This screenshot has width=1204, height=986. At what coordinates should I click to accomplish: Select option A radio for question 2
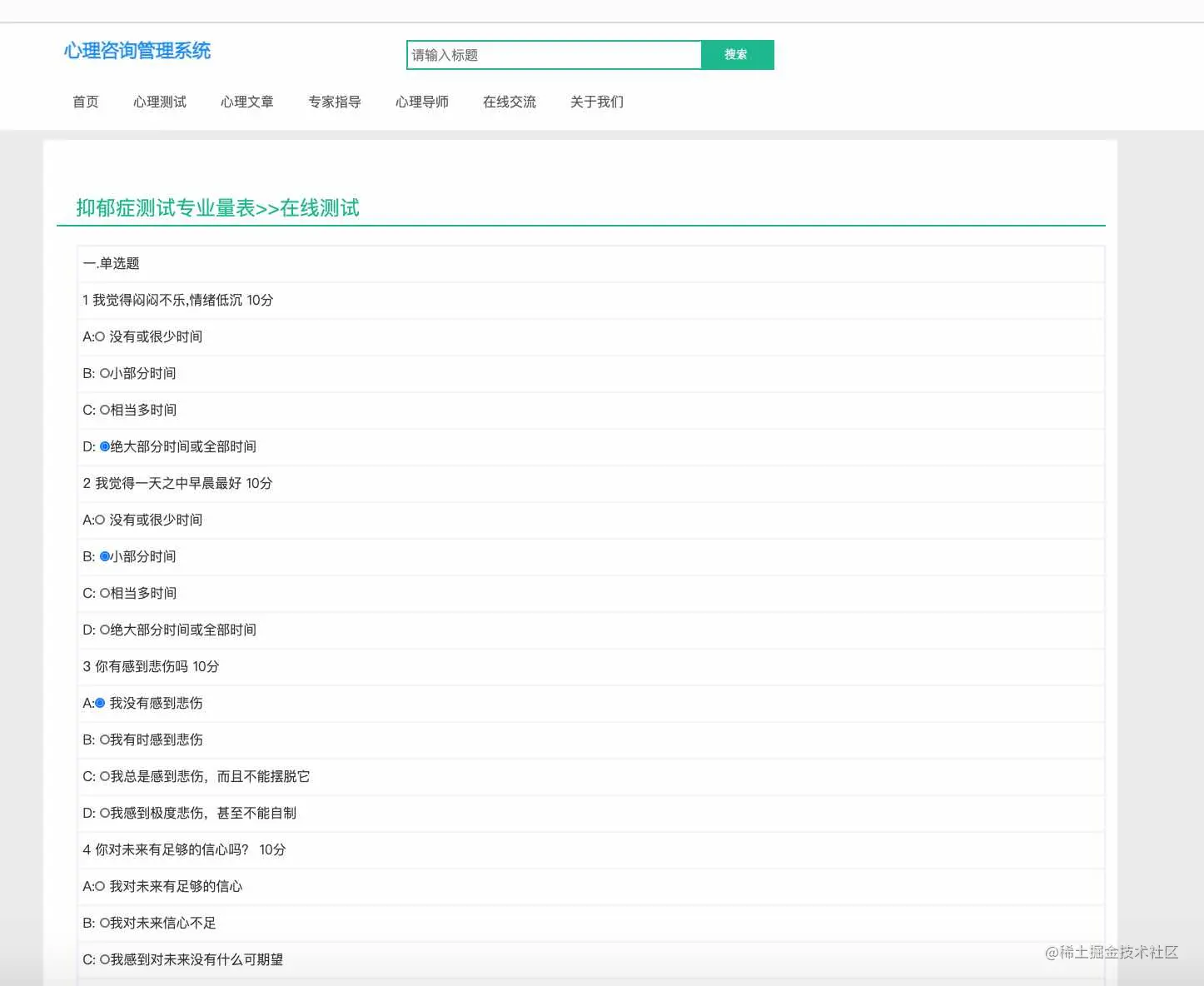click(x=100, y=520)
